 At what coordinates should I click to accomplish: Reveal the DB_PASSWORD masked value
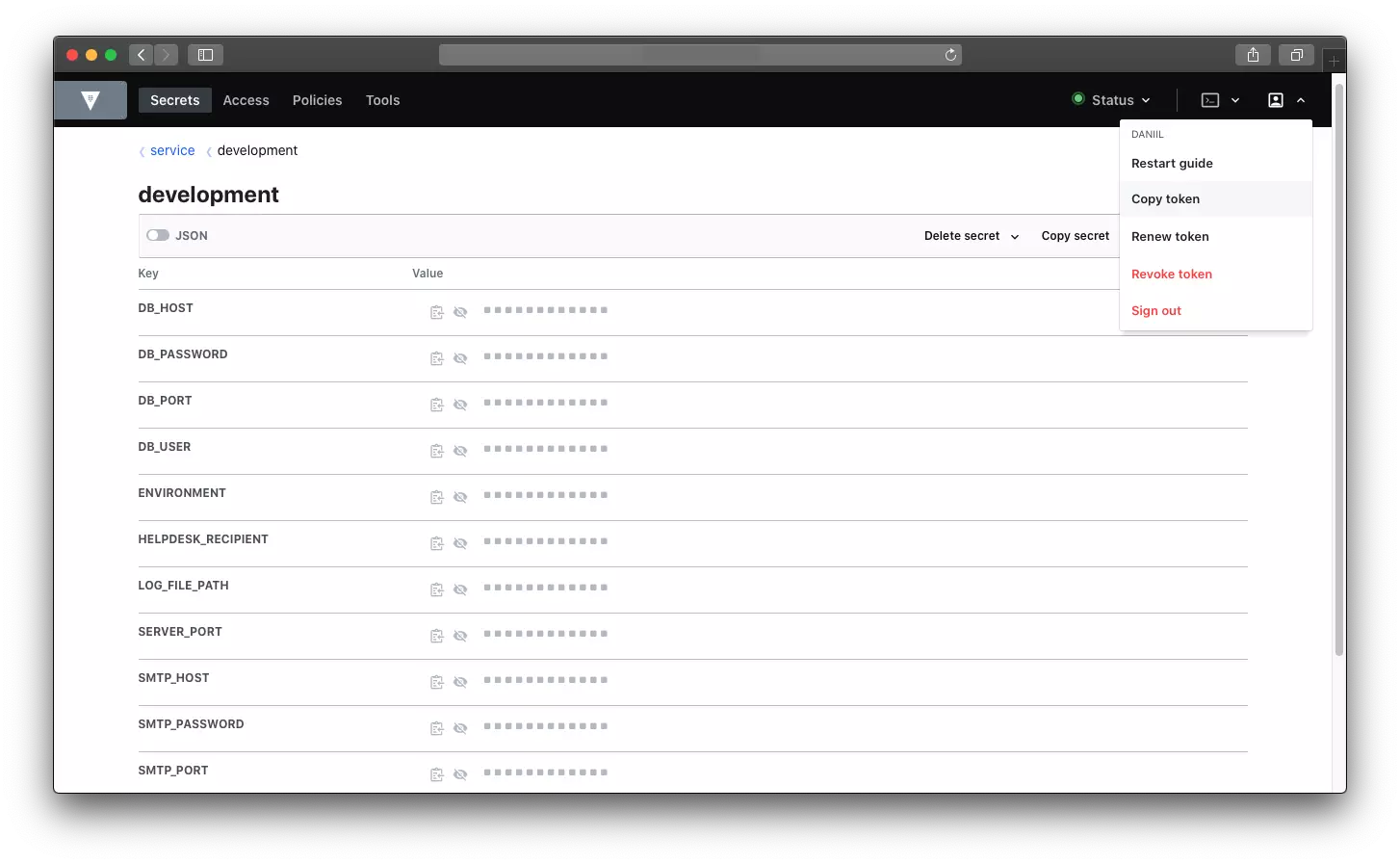pos(460,358)
